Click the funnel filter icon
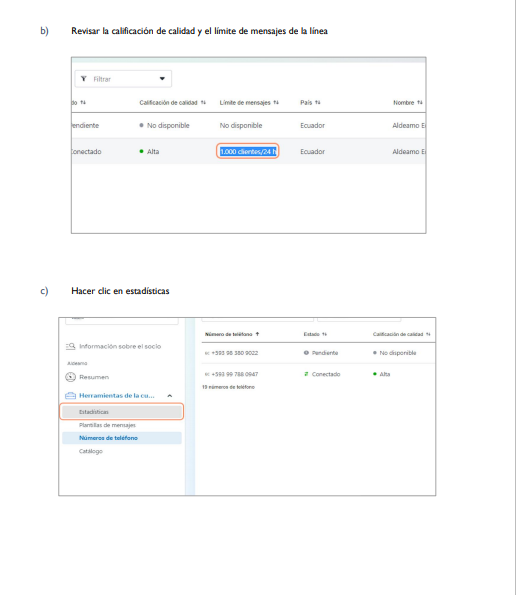This screenshot has width=516, height=595. coord(84,79)
